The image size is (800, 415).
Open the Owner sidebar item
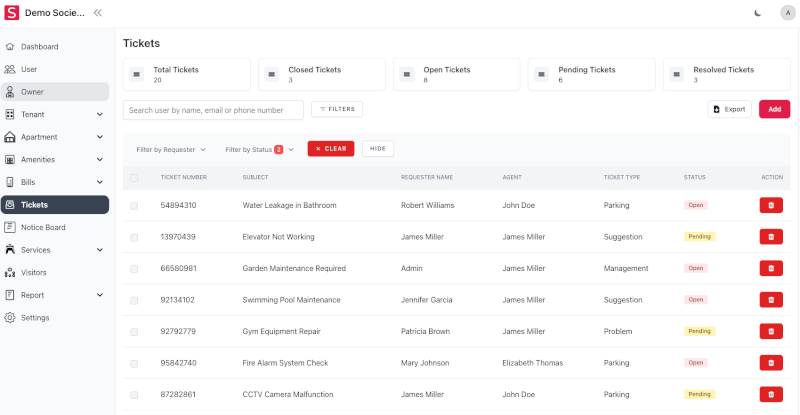(55, 92)
